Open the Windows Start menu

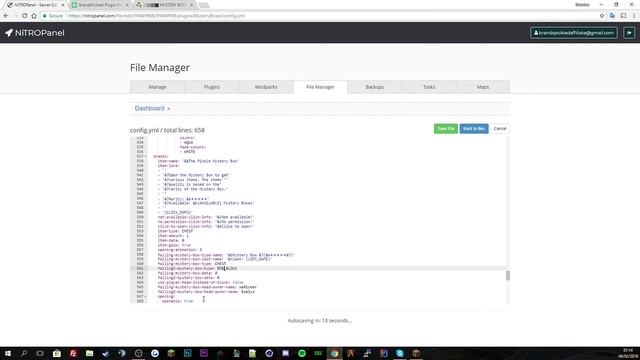(x=8, y=353)
